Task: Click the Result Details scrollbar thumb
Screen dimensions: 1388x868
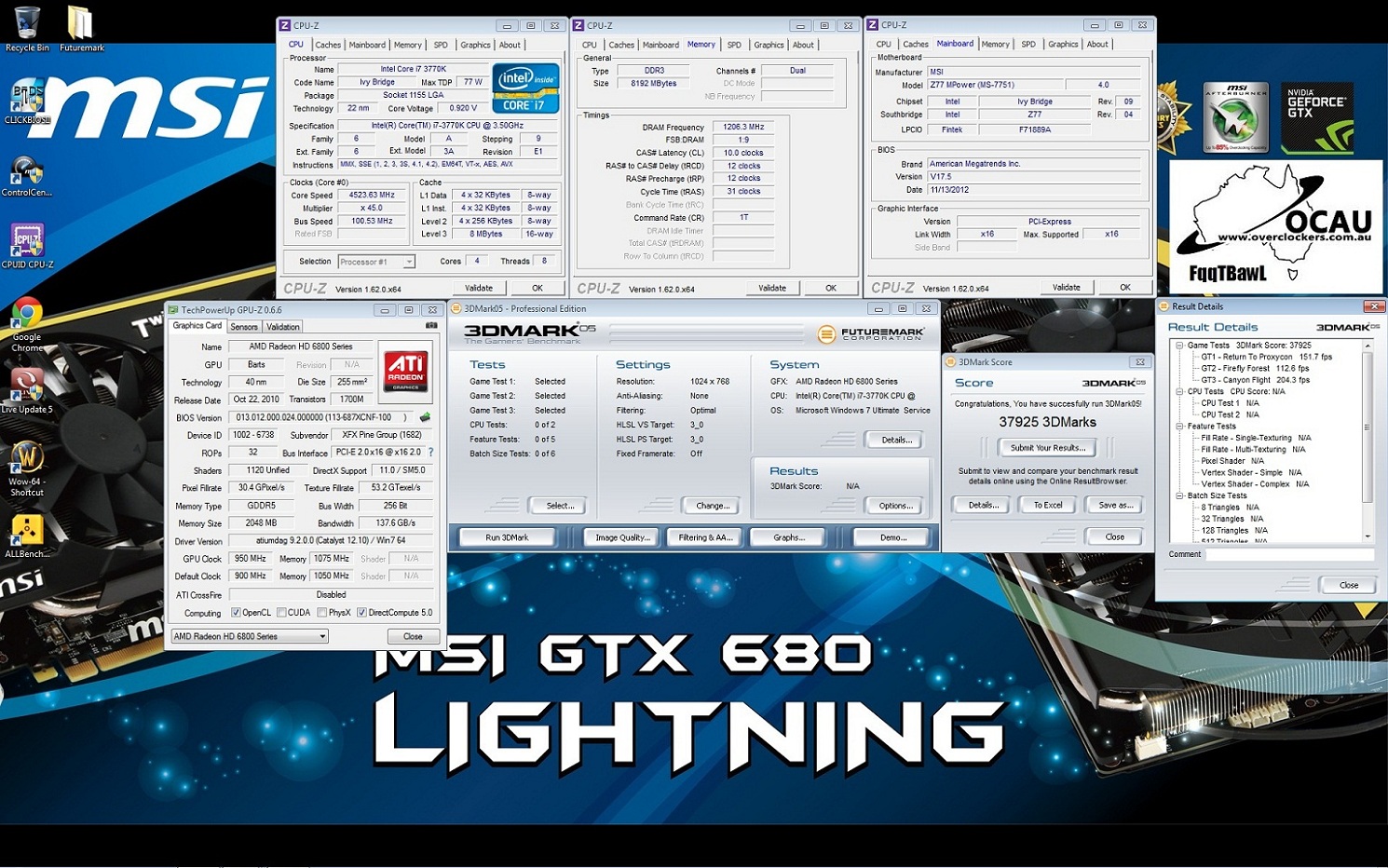Action: pos(1368,427)
